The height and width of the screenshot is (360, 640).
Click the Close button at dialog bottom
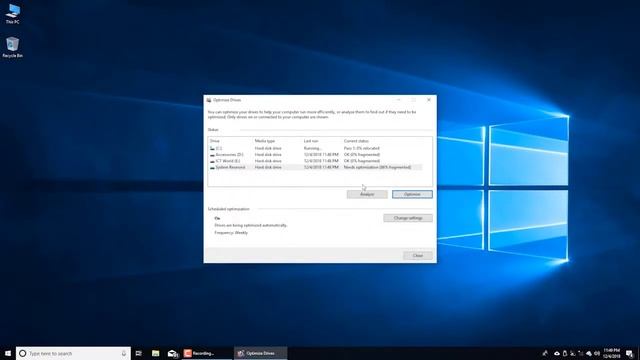pyautogui.click(x=418, y=256)
